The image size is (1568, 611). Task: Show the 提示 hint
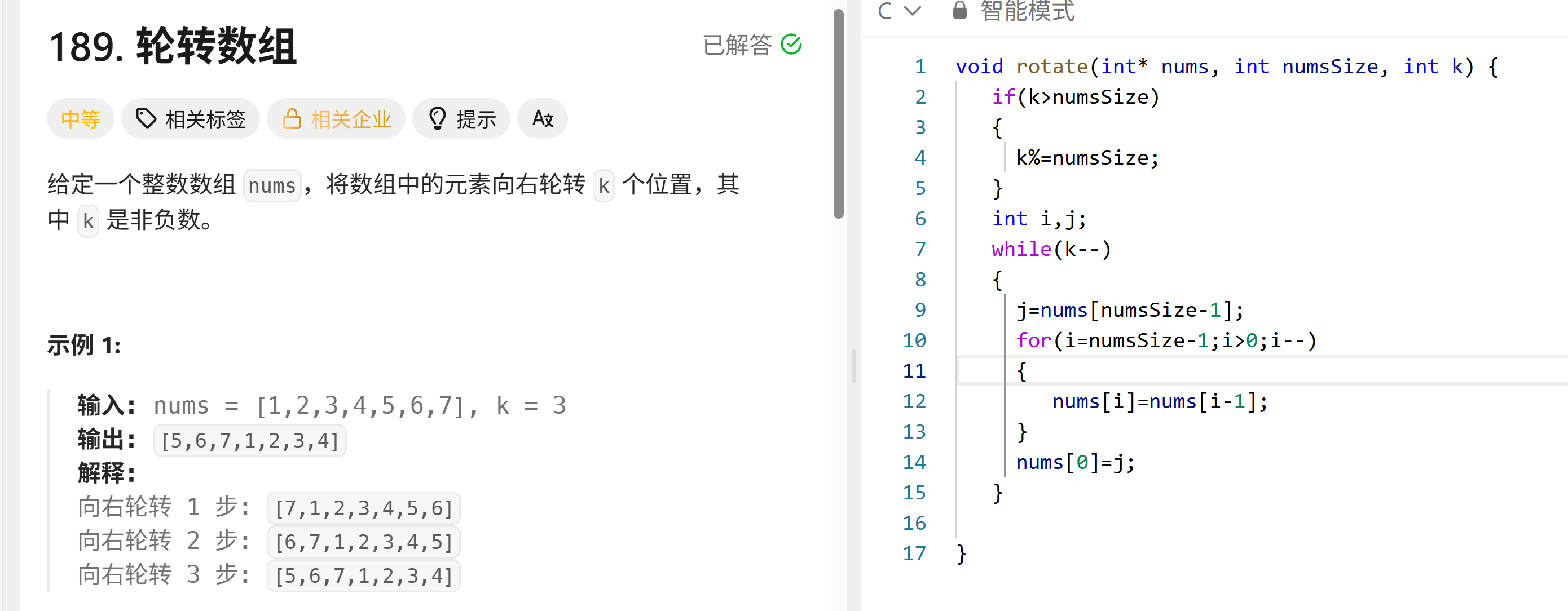pos(475,119)
